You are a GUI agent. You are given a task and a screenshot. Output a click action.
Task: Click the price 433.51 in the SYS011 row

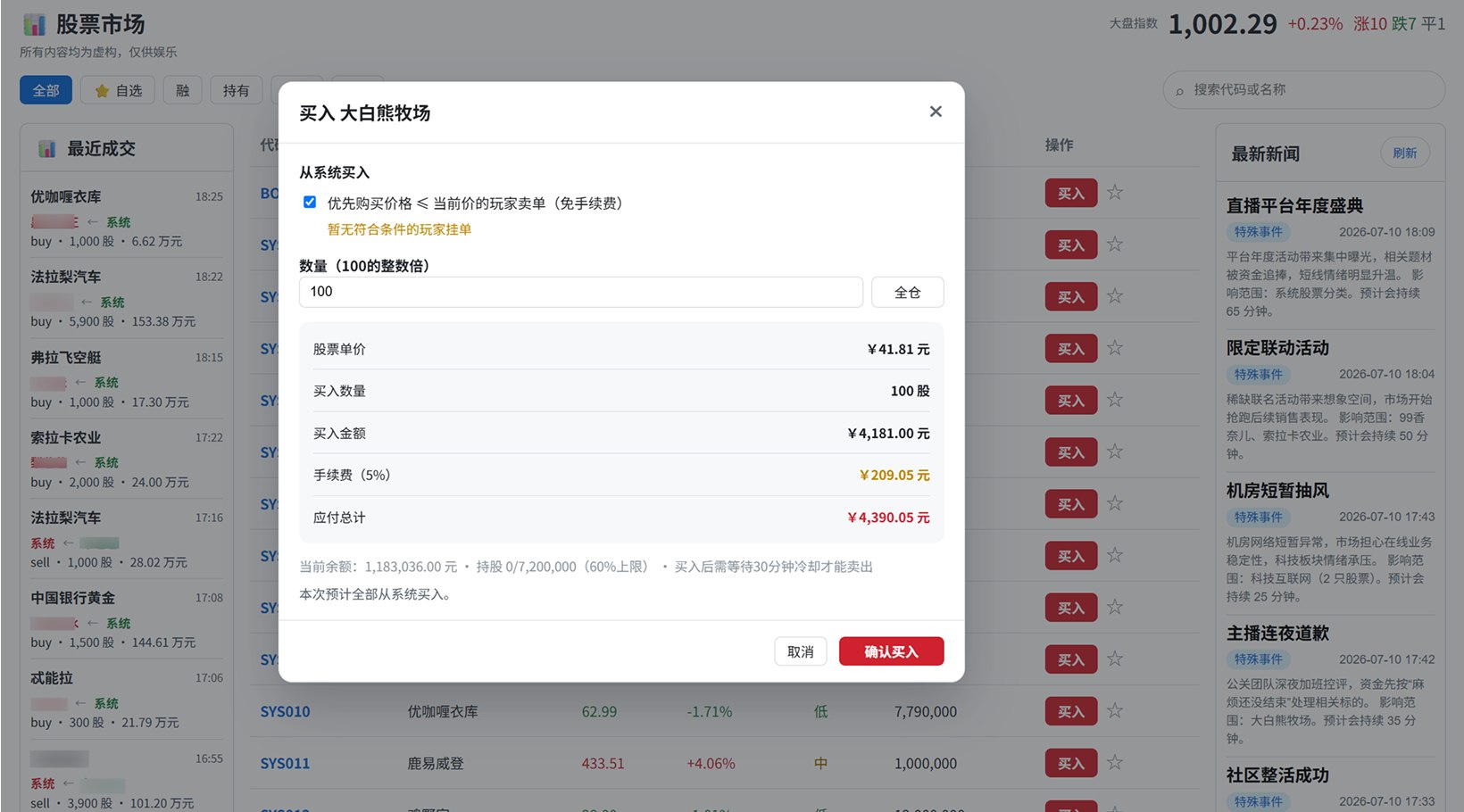tap(603, 763)
